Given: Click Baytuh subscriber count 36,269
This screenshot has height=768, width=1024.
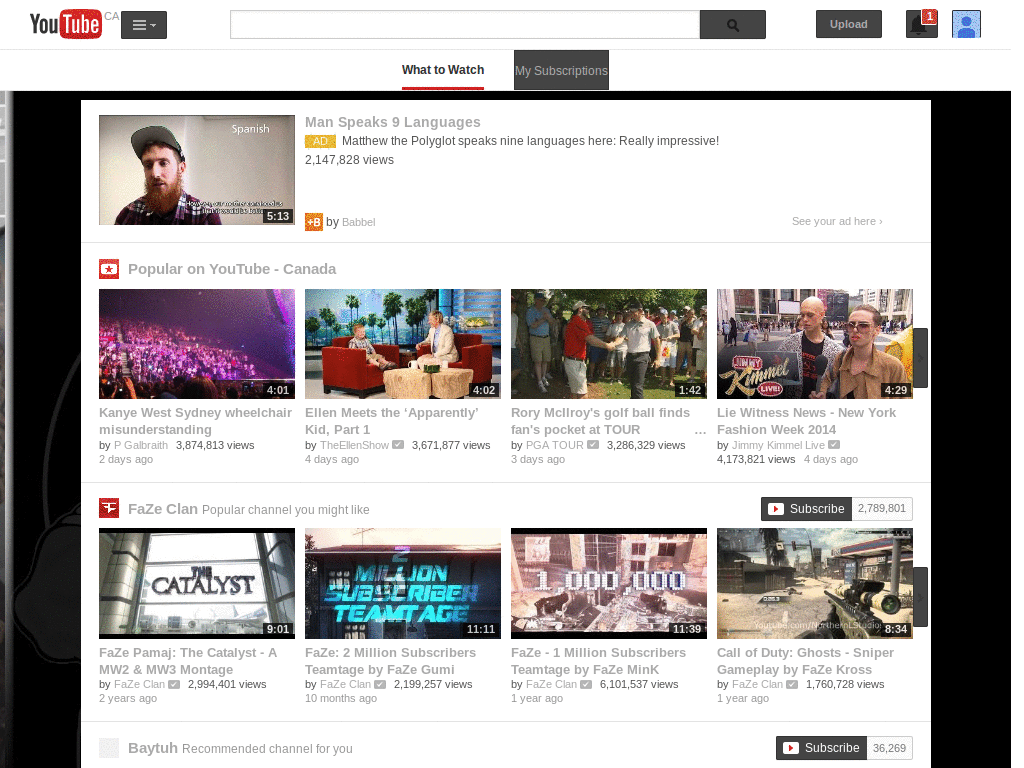Looking at the screenshot, I should coord(889,748).
